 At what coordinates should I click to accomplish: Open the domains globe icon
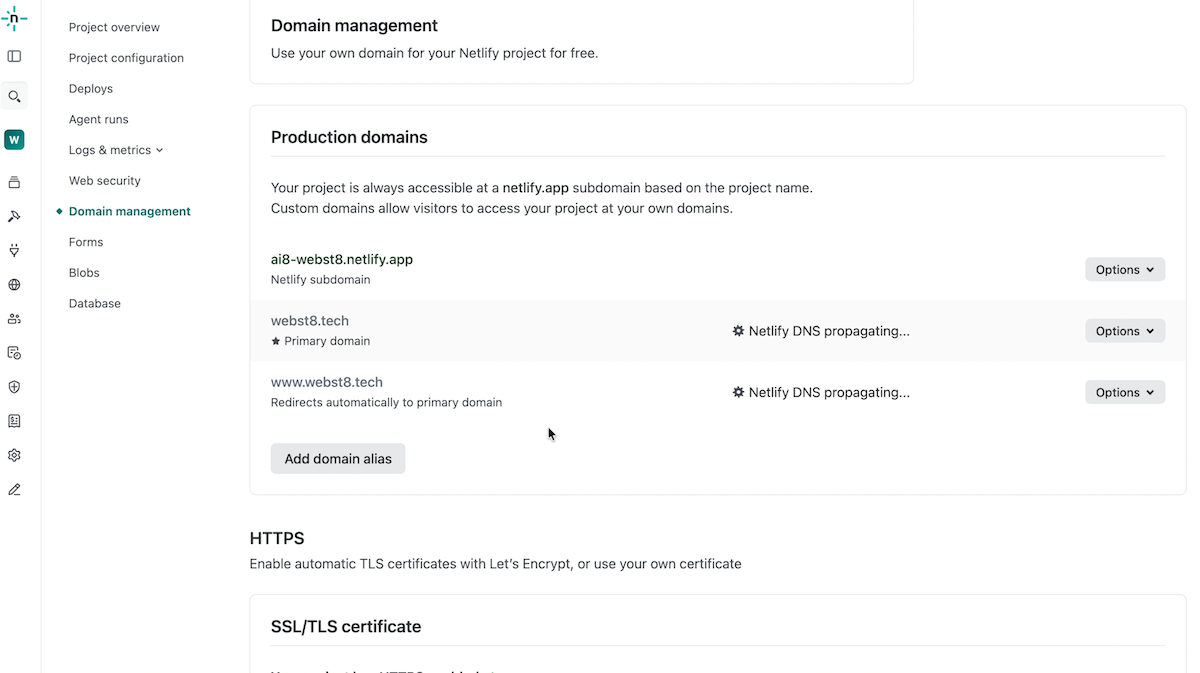point(14,285)
